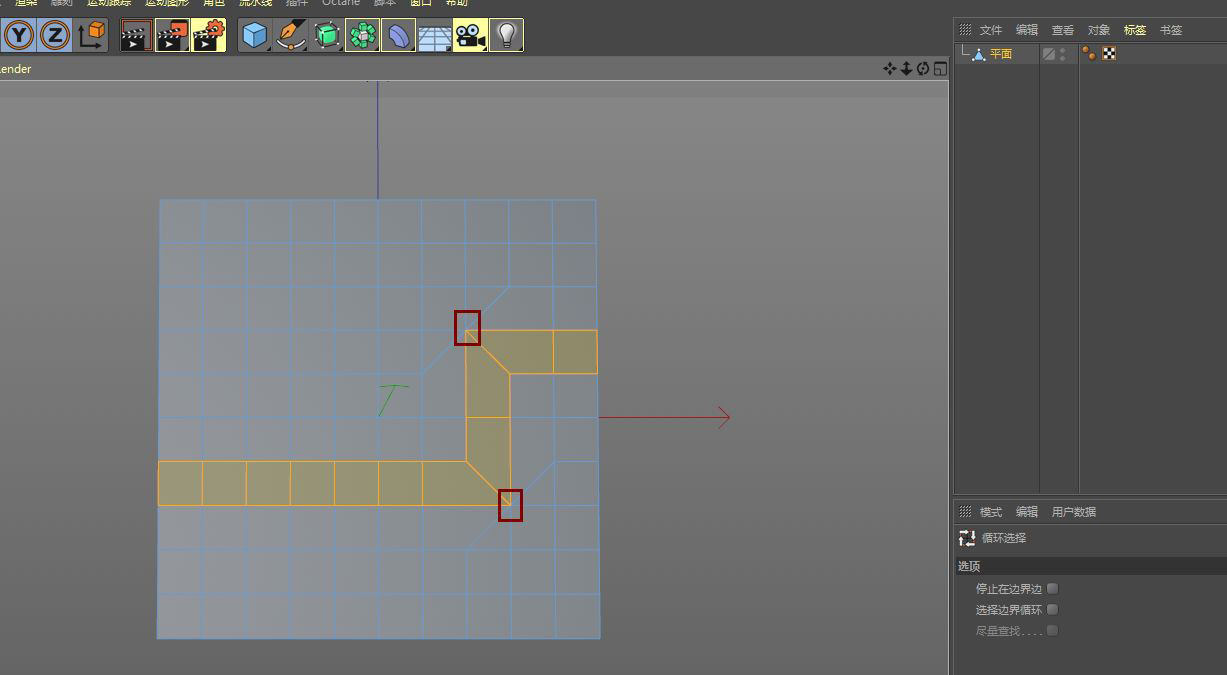Toggle the Y axis lock button

tap(19, 36)
